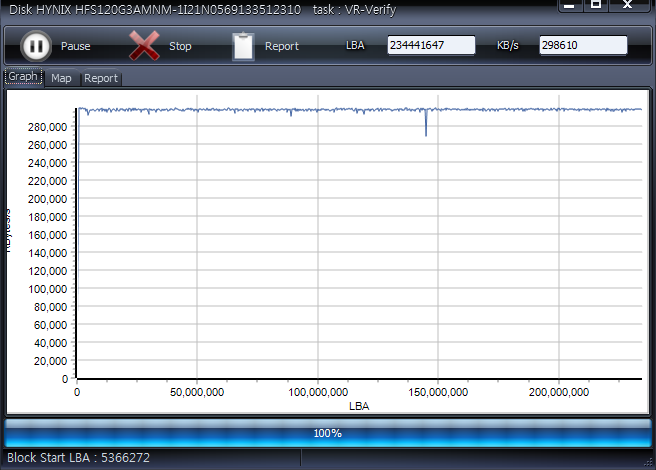Click the 100,000,000 x-axis tick label

click(317, 393)
